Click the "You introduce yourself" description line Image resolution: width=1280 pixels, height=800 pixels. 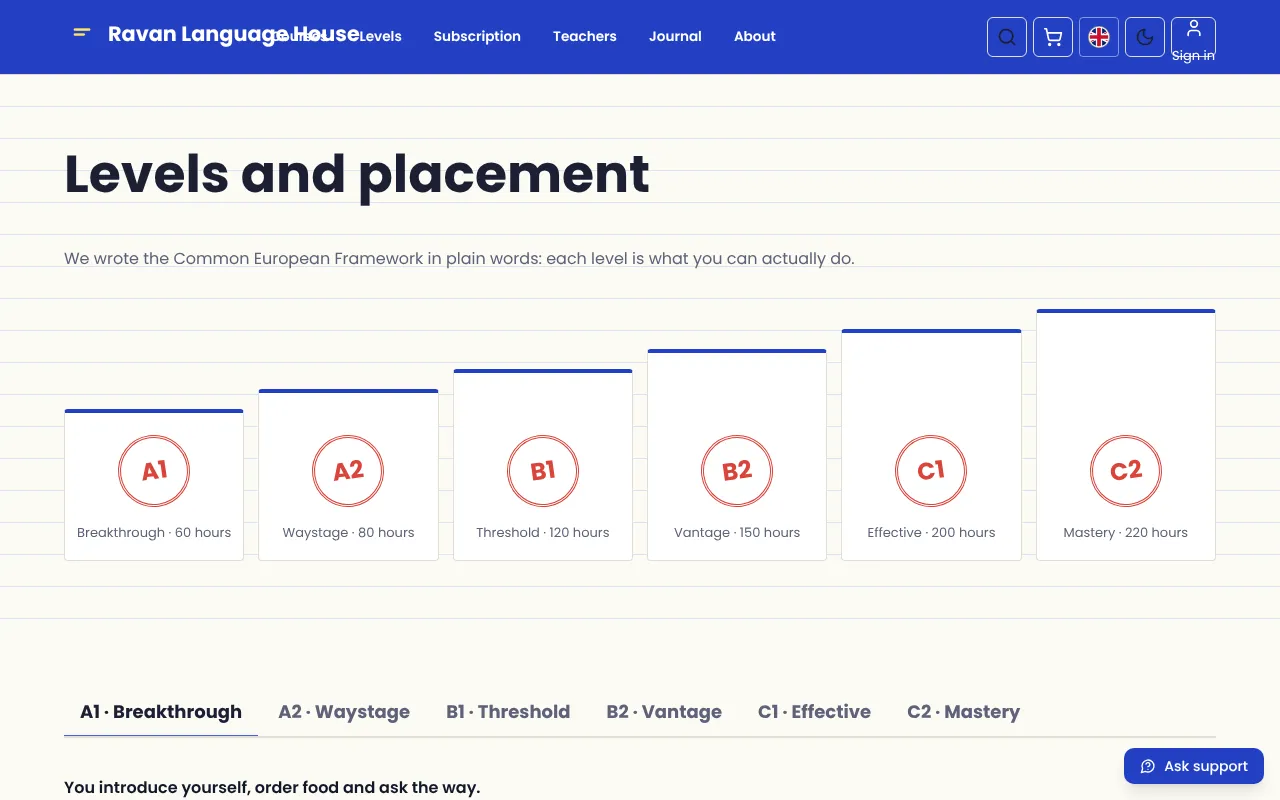272,787
